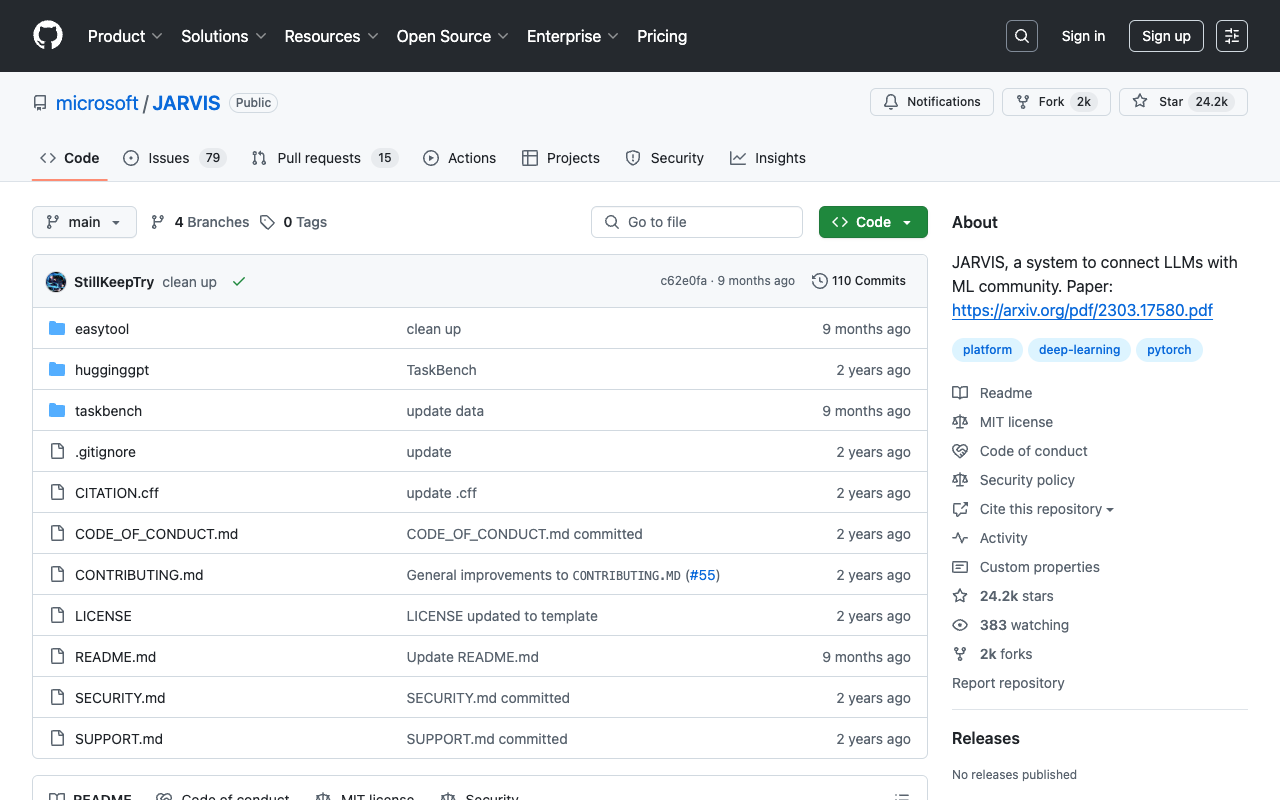Open the Product dropdown menu
The image size is (1280, 800).
point(125,36)
